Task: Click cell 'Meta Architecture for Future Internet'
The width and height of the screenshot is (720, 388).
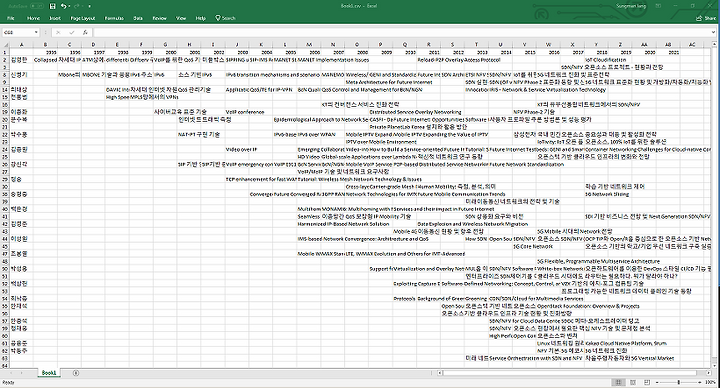Action: point(389,82)
